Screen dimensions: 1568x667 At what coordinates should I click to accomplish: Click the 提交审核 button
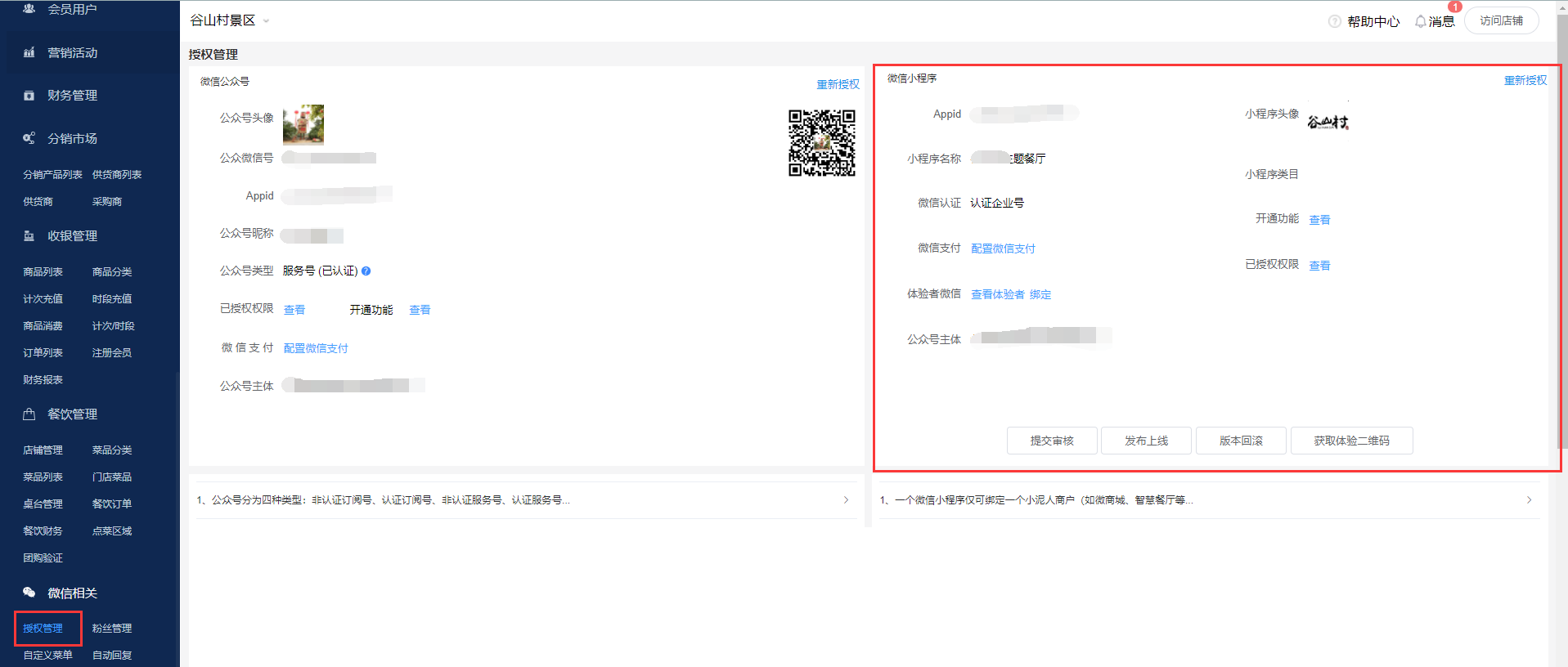pyautogui.click(x=1052, y=441)
